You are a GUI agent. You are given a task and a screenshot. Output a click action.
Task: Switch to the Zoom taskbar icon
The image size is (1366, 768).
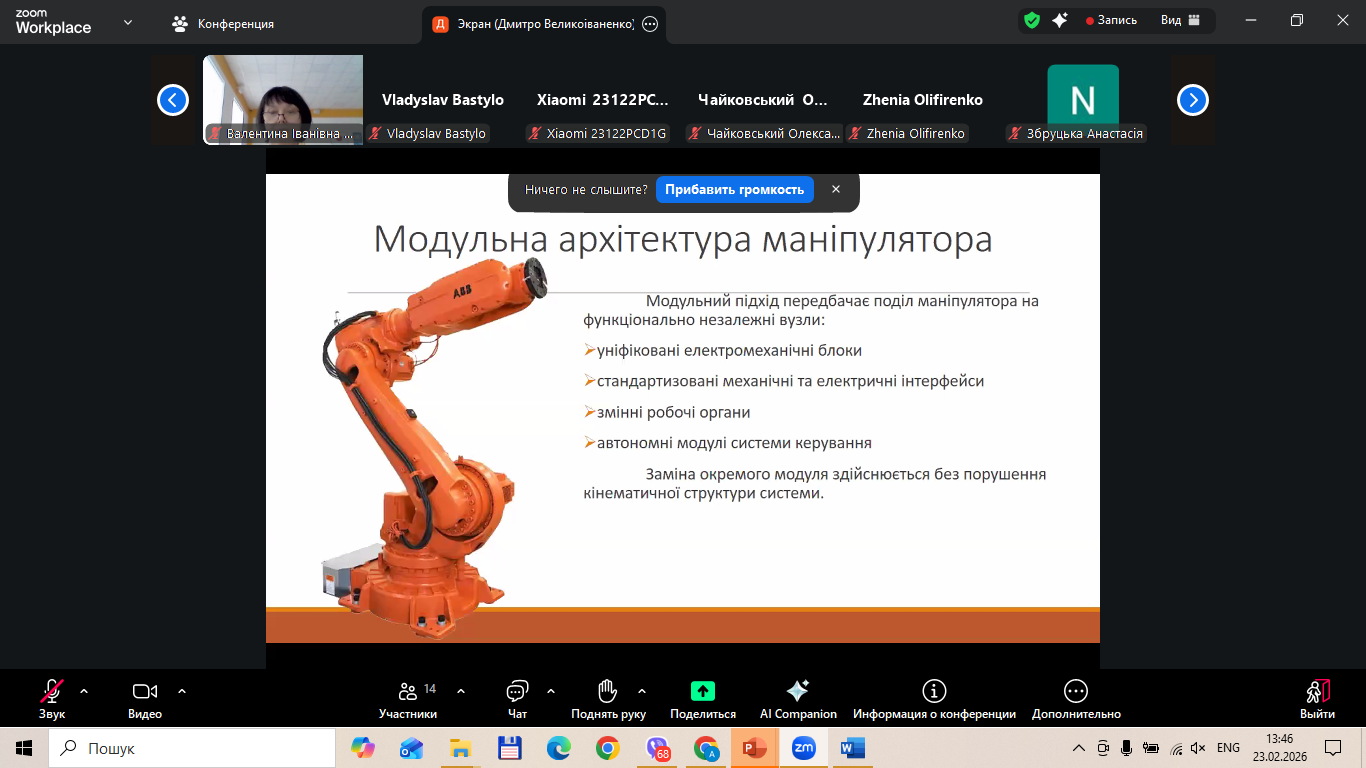[803, 748]
